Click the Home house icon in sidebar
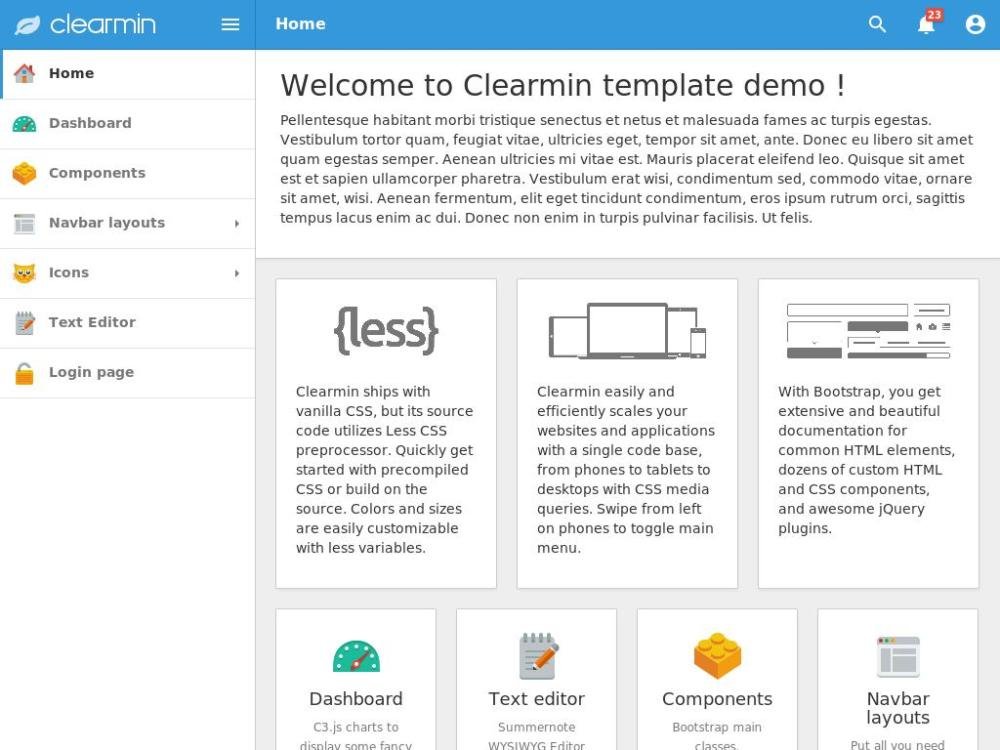This screenshot has height=750, width=1000. point(24,73)
